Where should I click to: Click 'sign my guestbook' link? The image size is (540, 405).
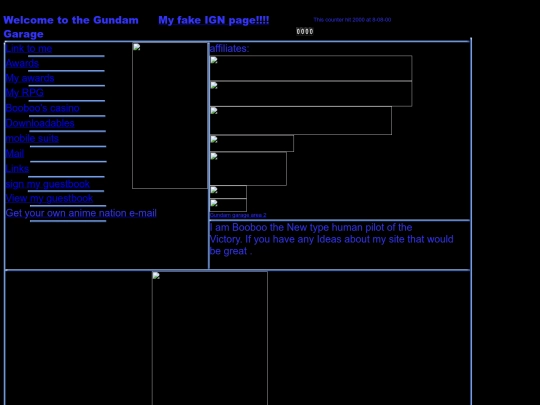pyautogui.click(x=48, y=184)
